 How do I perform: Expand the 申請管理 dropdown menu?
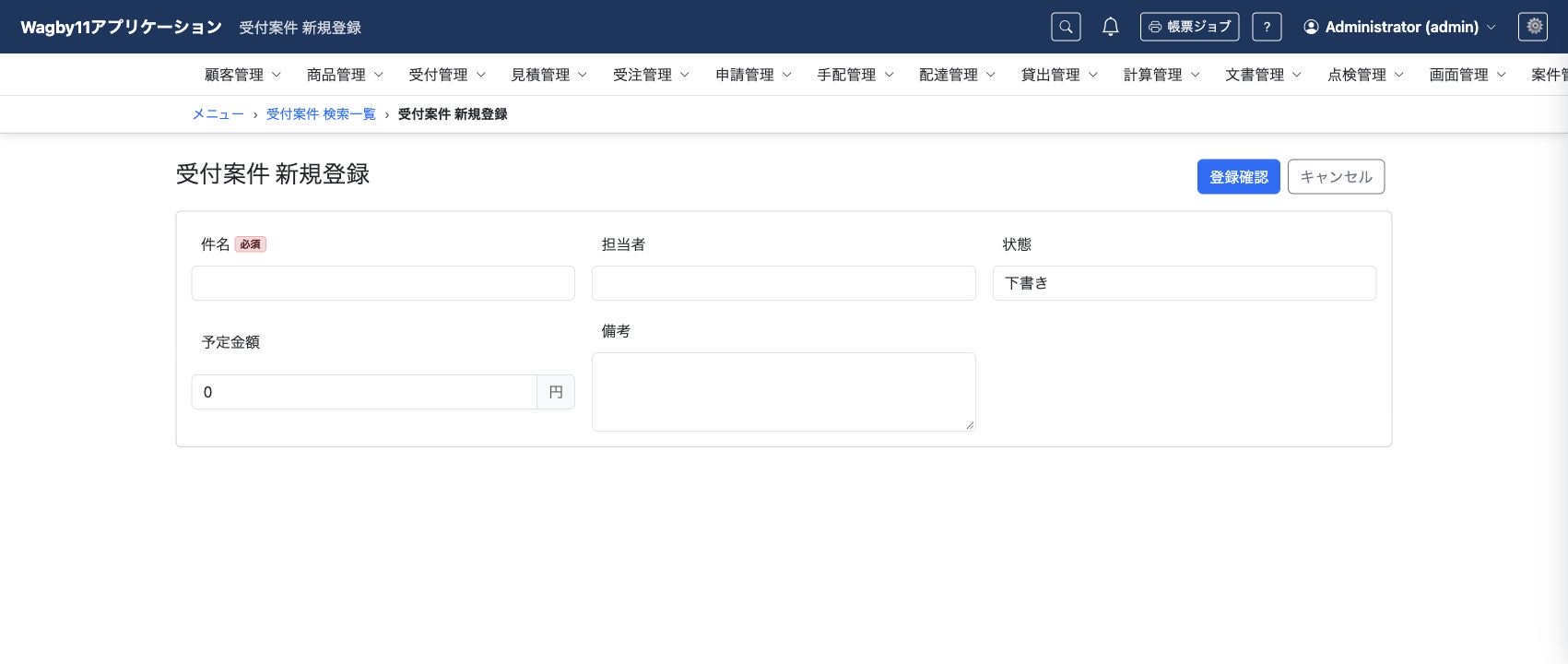pyautogui.click(x=754, y=75)
